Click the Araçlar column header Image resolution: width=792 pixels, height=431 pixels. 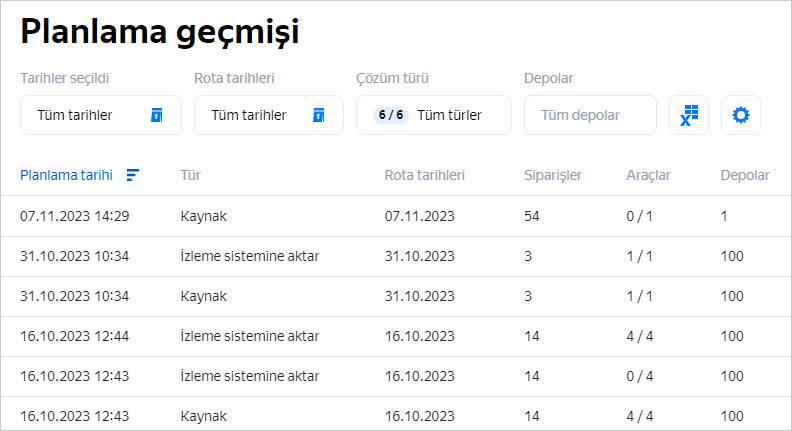click(648, 175)
